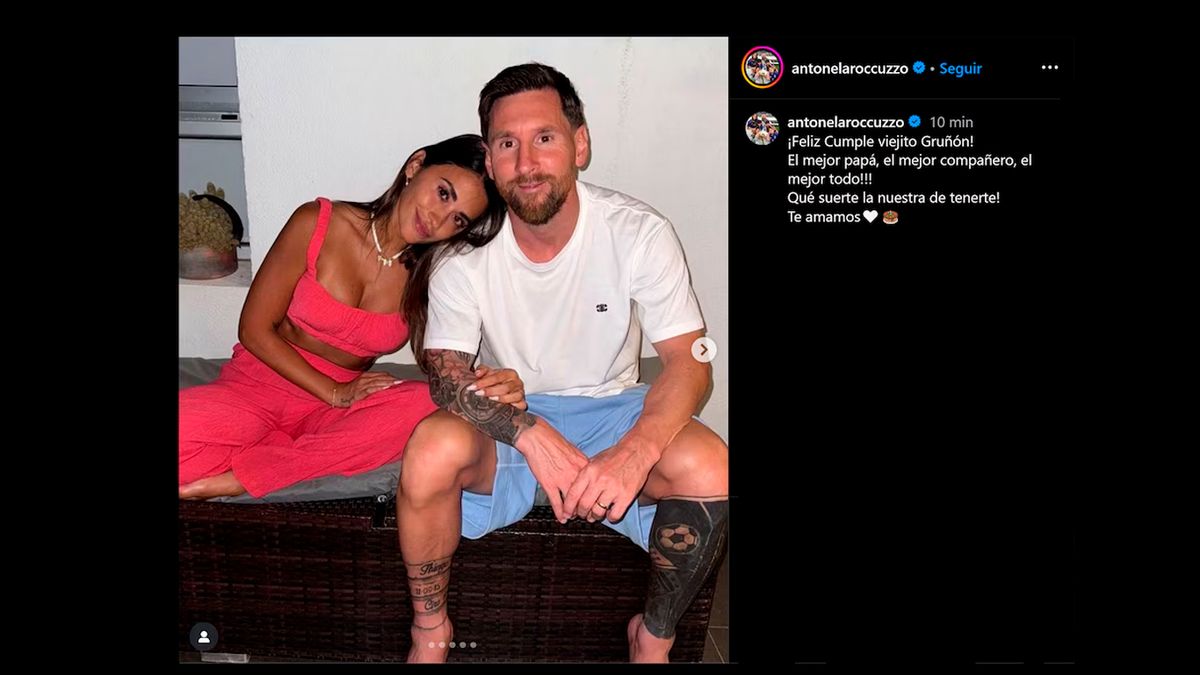The width and height of the screenshot is (1200, 675).
Task: Show tagged people using the person icon
Action: 203,637
